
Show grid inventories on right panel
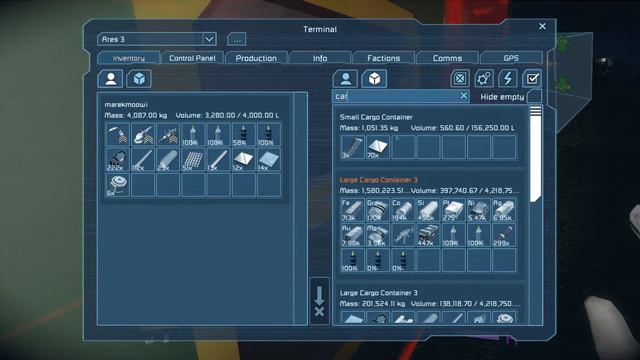[x=374, y=78]
